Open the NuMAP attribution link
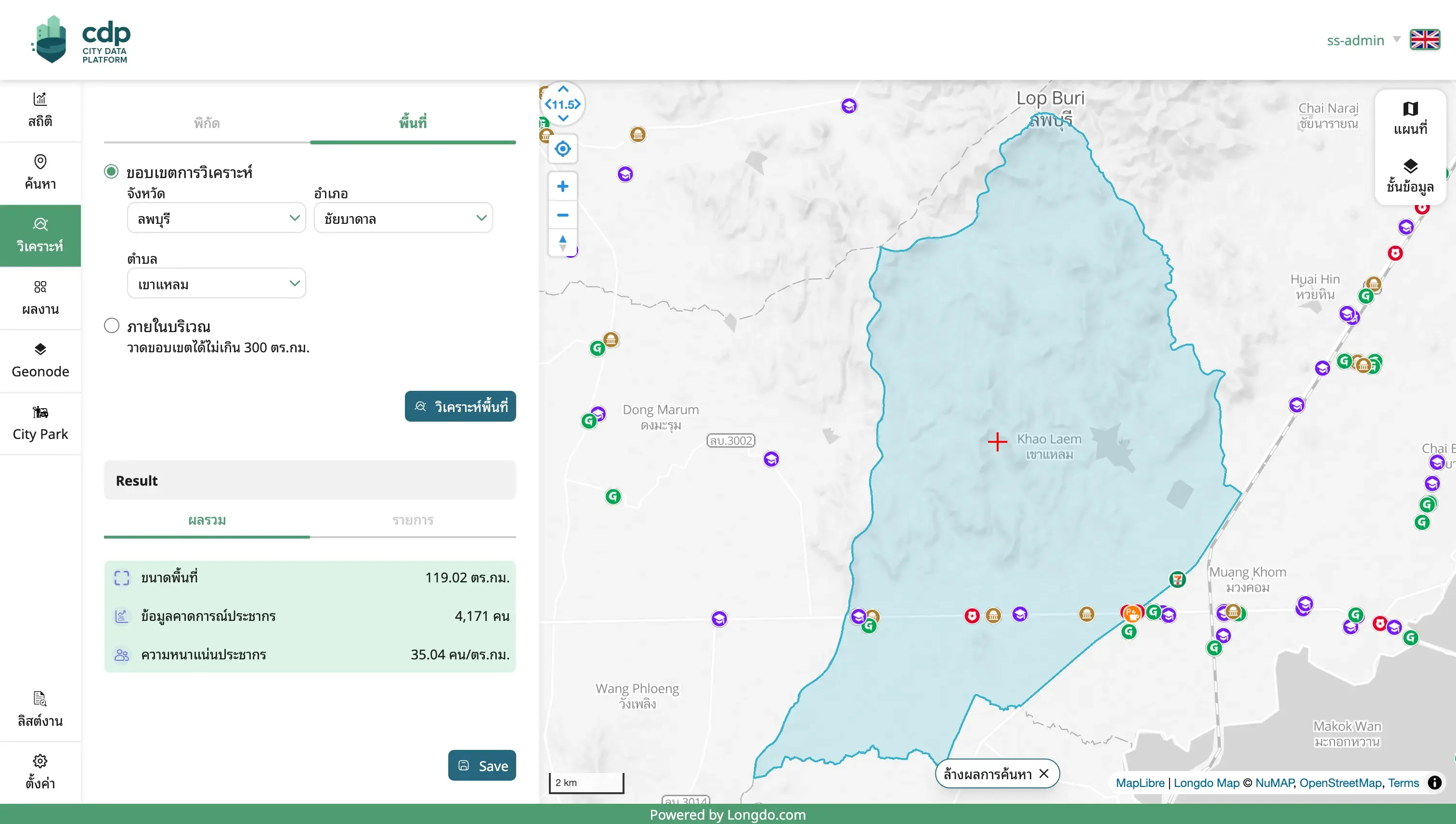Screen dimensions: 1456x824 [1274, 783]
